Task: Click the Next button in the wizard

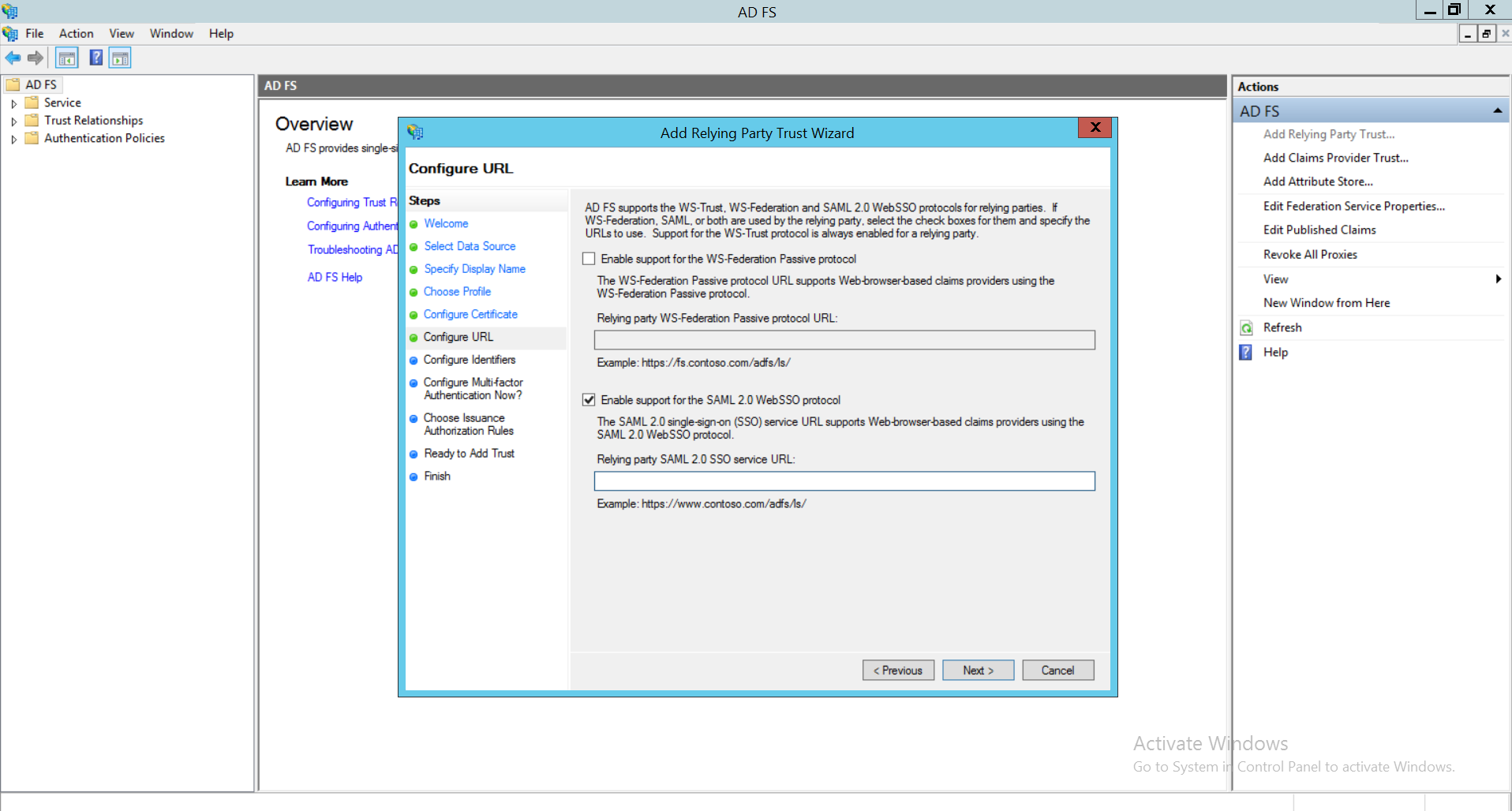Action: pyautogui.click(x=977, y=670)
